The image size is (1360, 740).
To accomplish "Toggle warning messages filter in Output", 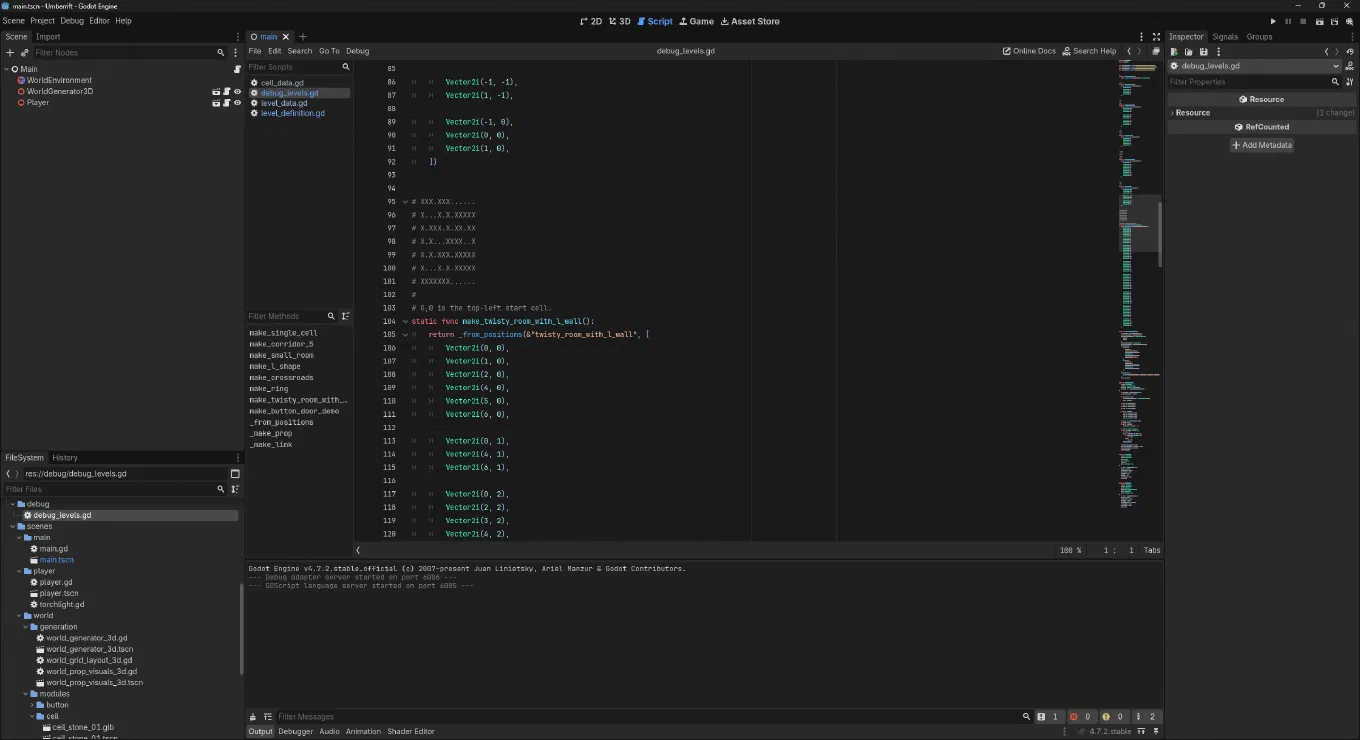I will [x=1115, y=717].
